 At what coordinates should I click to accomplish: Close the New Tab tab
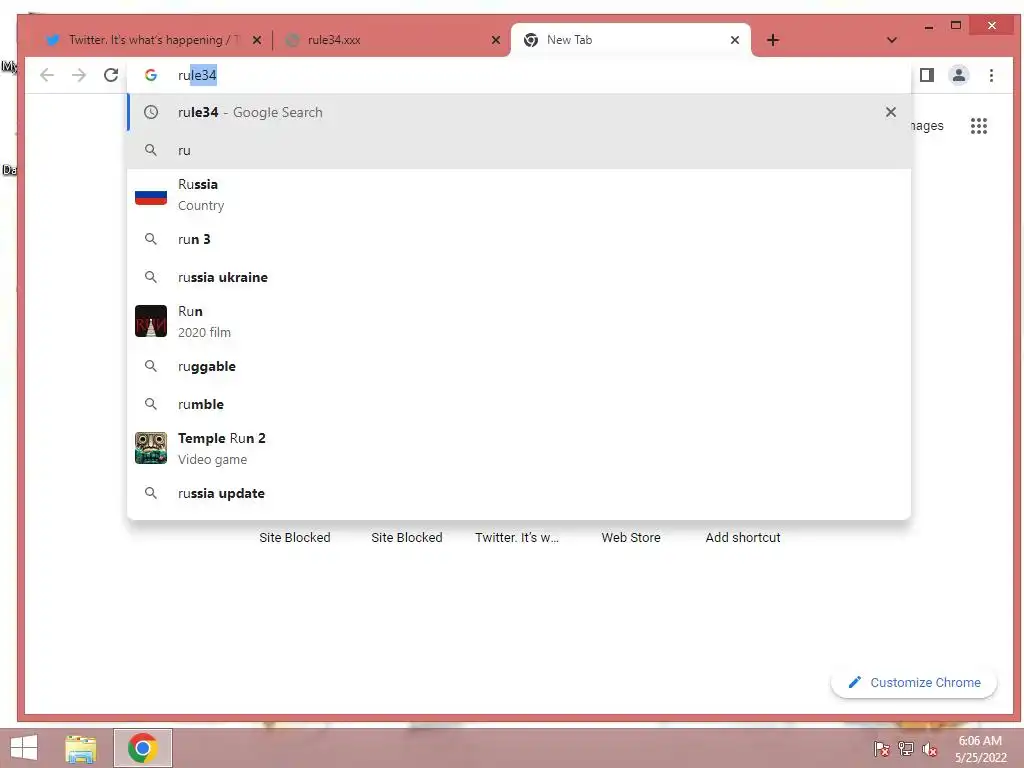735,40
